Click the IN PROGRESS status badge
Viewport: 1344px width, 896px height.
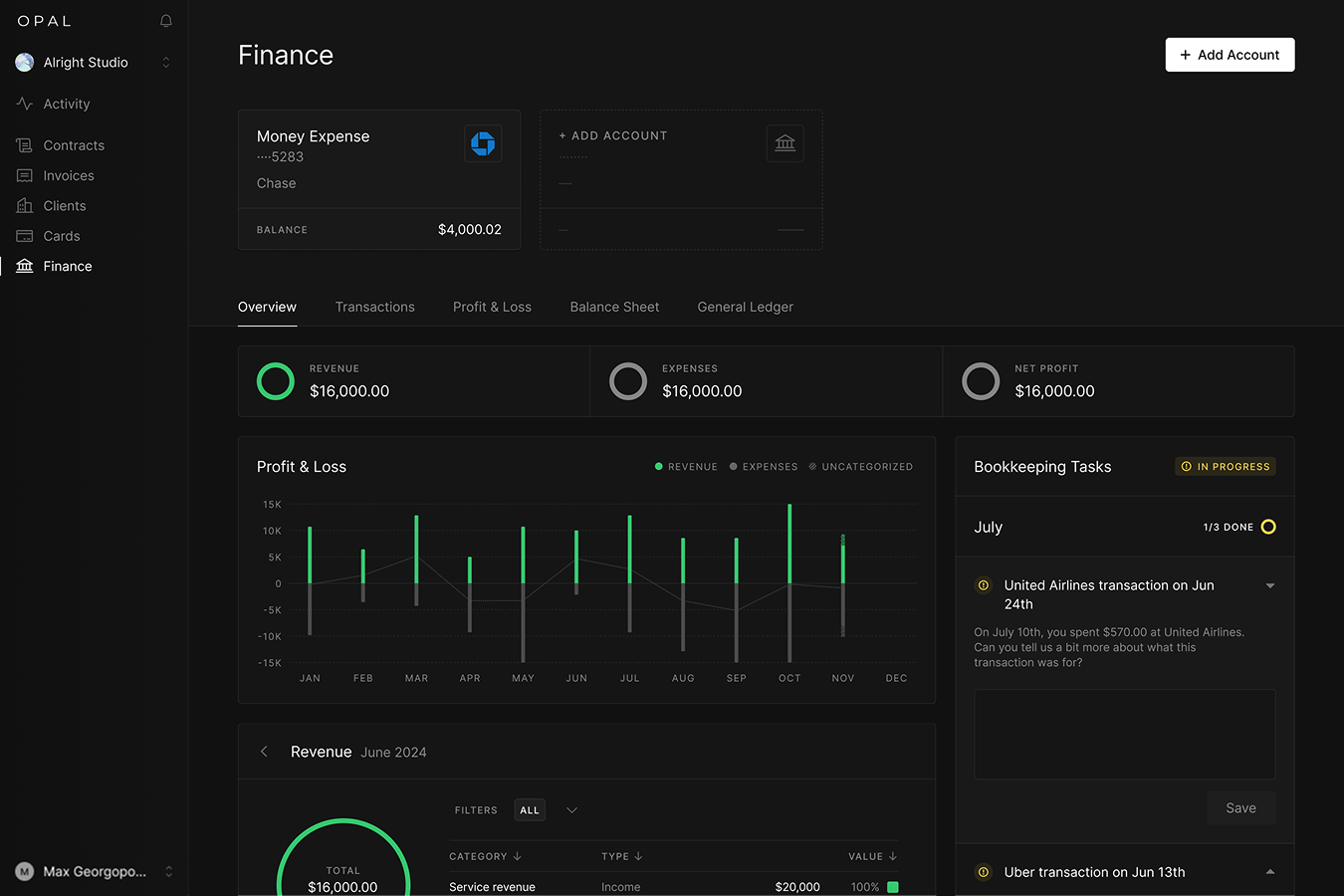[1226, 467]
